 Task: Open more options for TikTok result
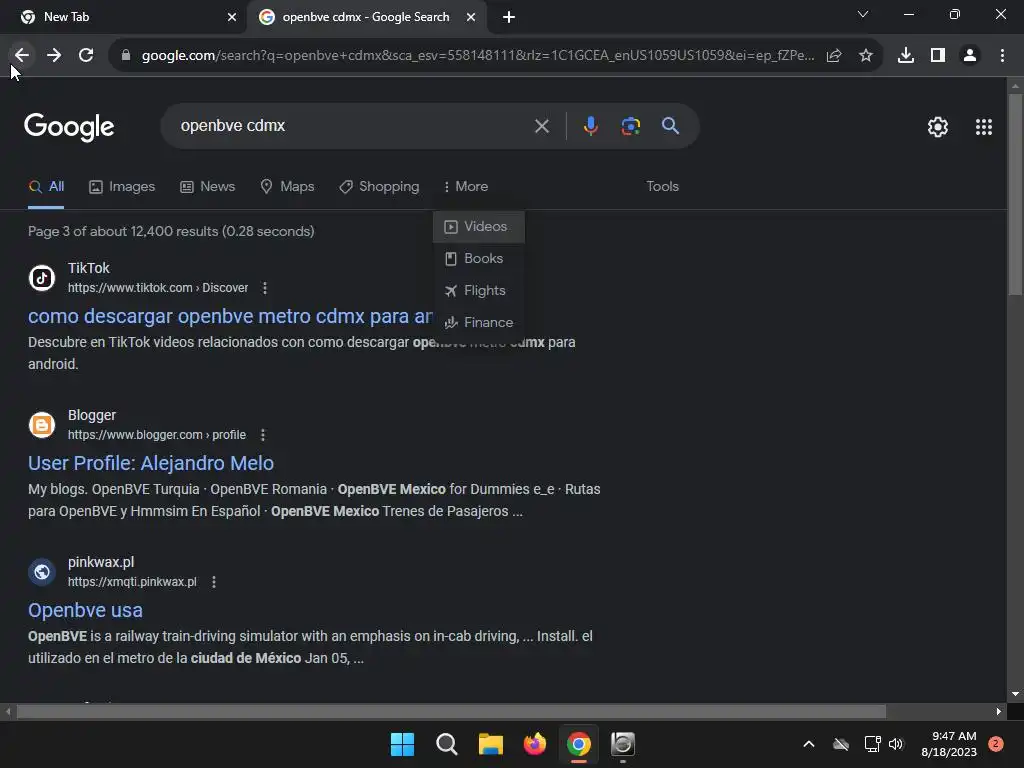[x=264, y=288]
